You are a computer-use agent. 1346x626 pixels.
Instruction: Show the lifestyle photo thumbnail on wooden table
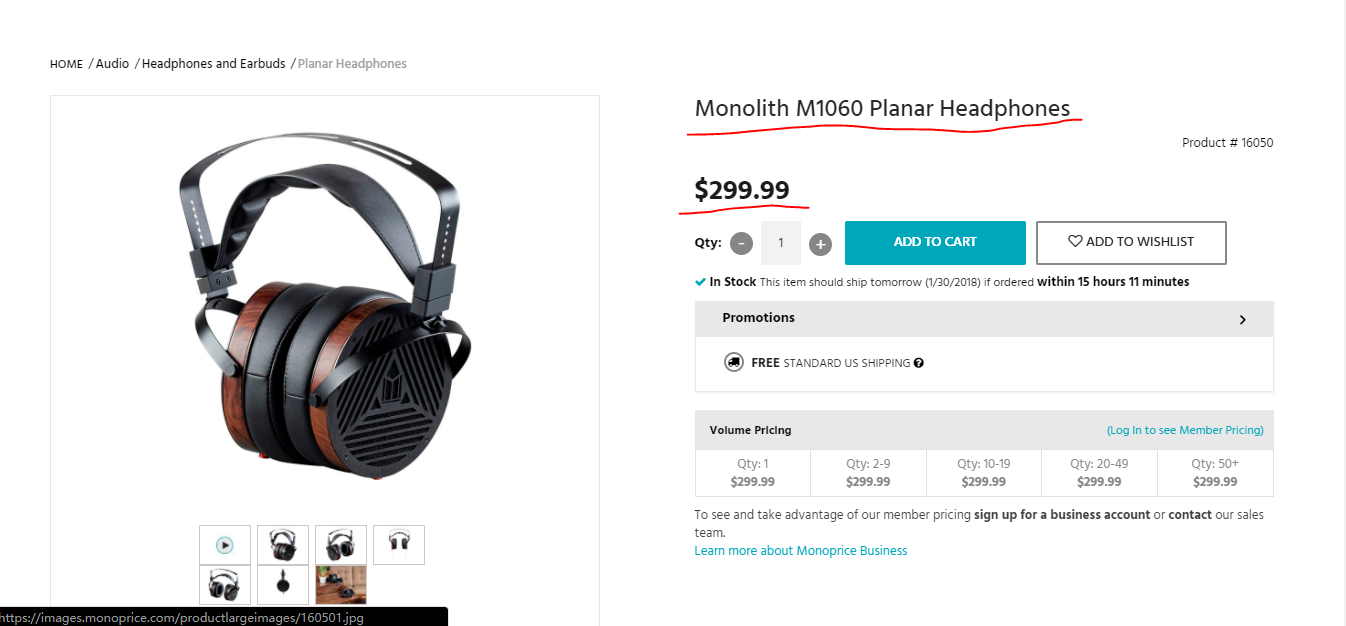tap(341, 585)
